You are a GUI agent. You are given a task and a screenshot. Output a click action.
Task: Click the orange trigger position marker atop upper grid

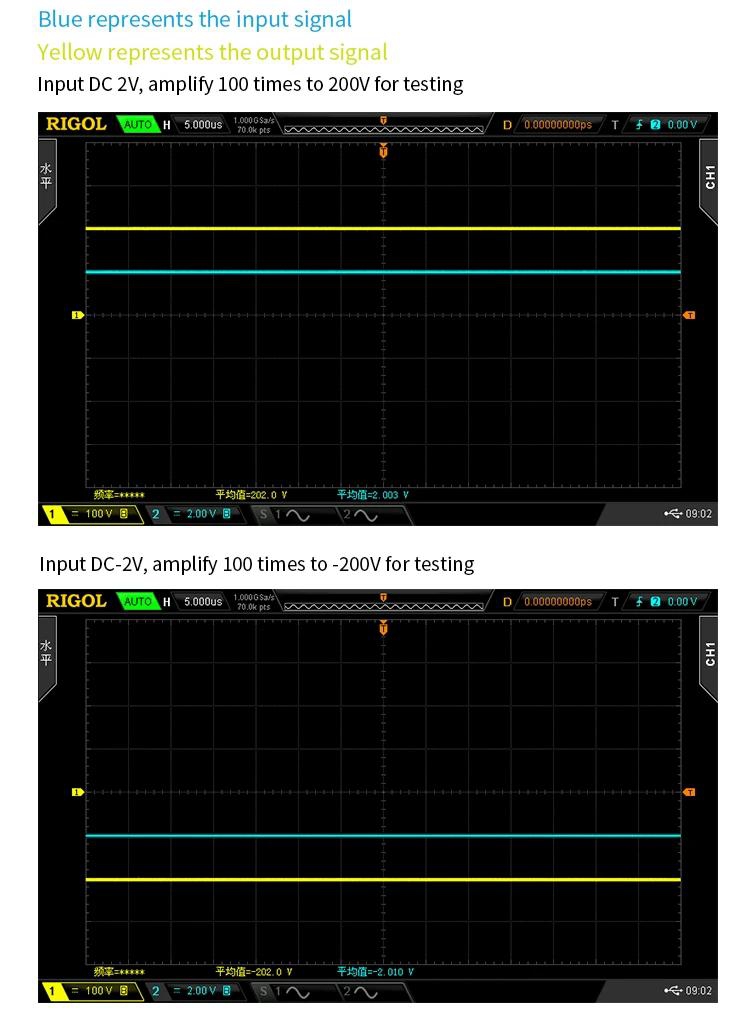[383, 151]
